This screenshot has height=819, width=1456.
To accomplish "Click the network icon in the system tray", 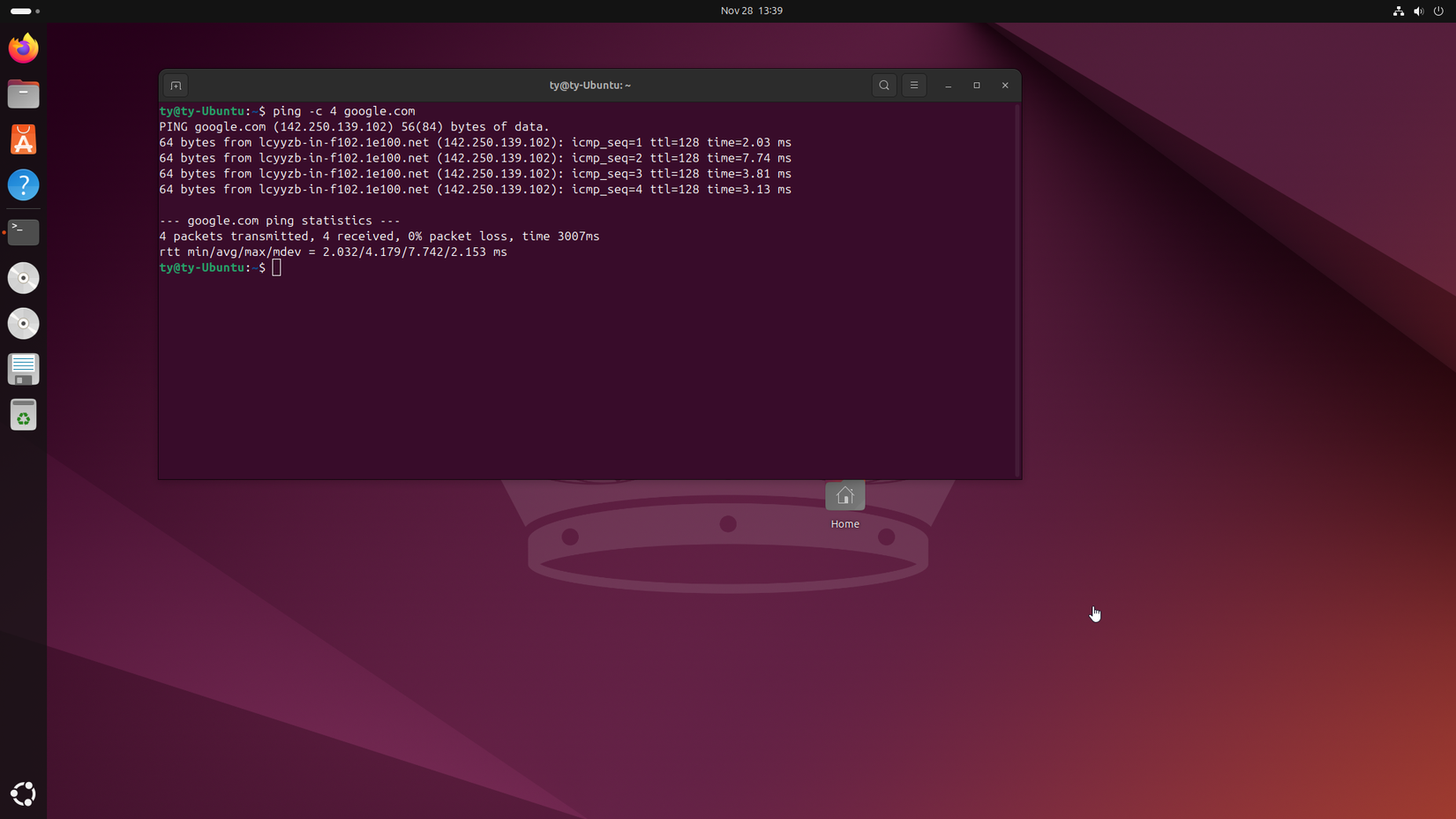I will click(1398, 11).
